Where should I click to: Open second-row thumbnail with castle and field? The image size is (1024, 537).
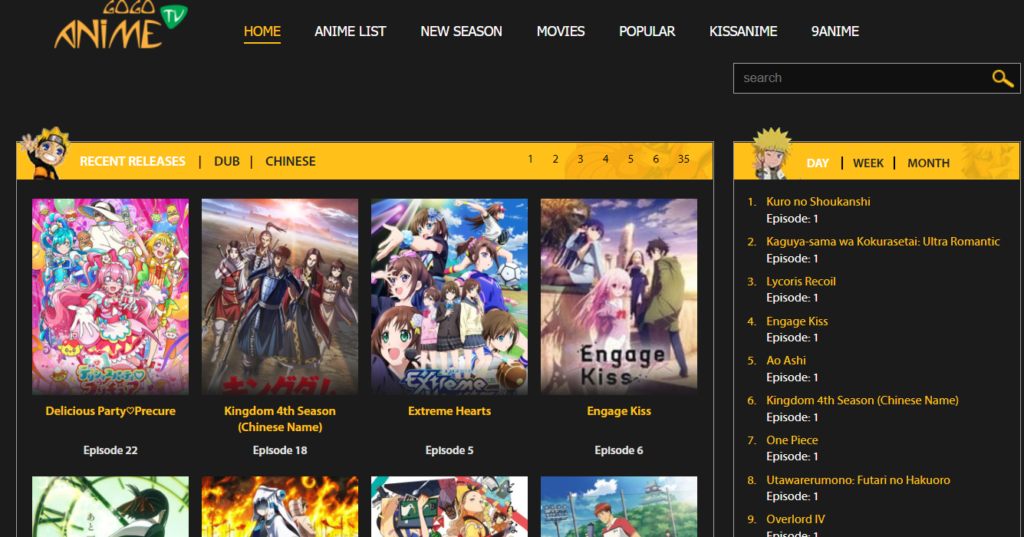click(x=618, y=507)
